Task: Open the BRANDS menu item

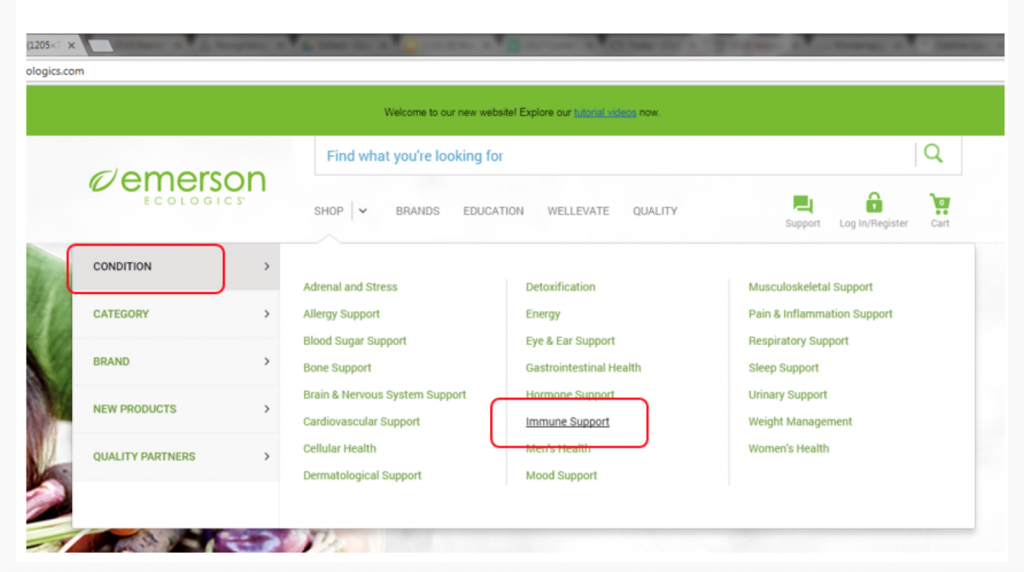Action: click(x=417, y=211)
